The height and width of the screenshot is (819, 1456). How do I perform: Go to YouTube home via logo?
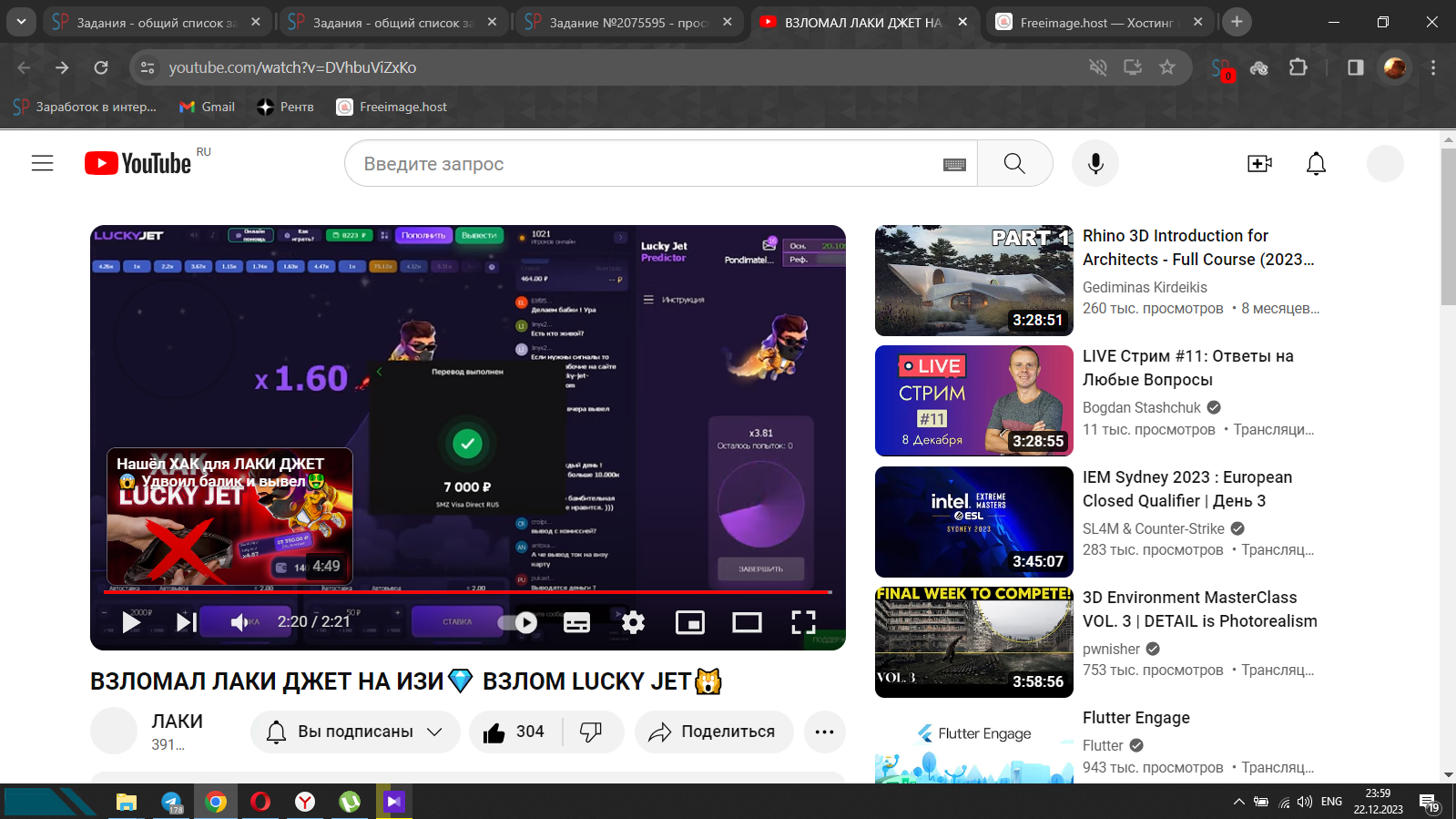pos(138,163)
